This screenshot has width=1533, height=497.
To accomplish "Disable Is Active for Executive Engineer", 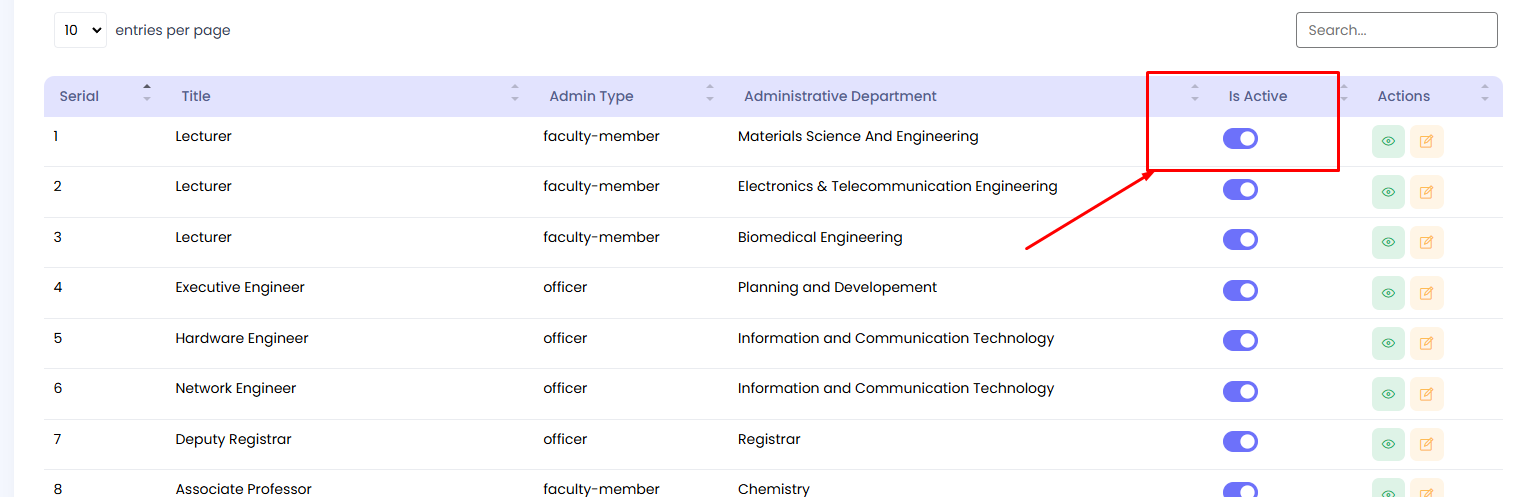I will (x=1240, y=290).
